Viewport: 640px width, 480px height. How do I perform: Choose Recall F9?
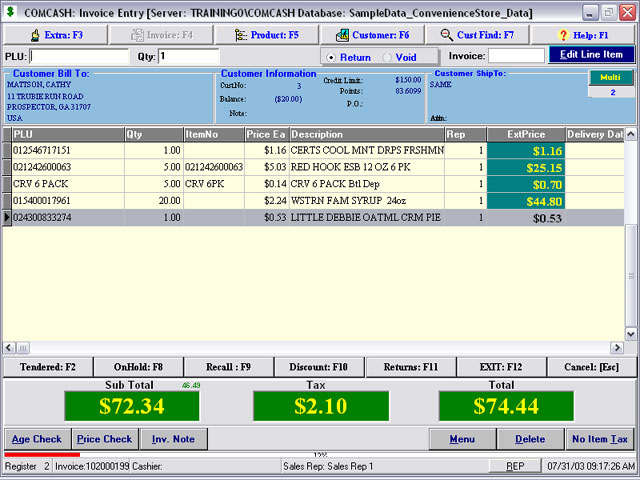point(229,367)
